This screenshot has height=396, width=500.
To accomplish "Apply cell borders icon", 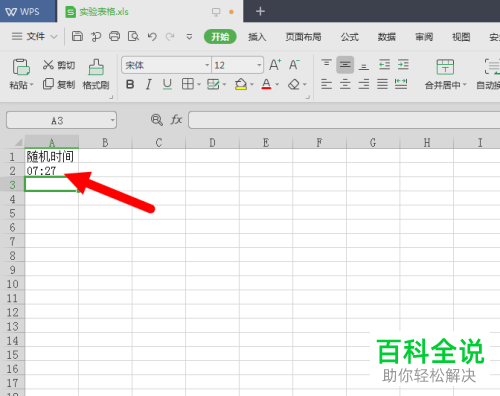I will [188, 84].
